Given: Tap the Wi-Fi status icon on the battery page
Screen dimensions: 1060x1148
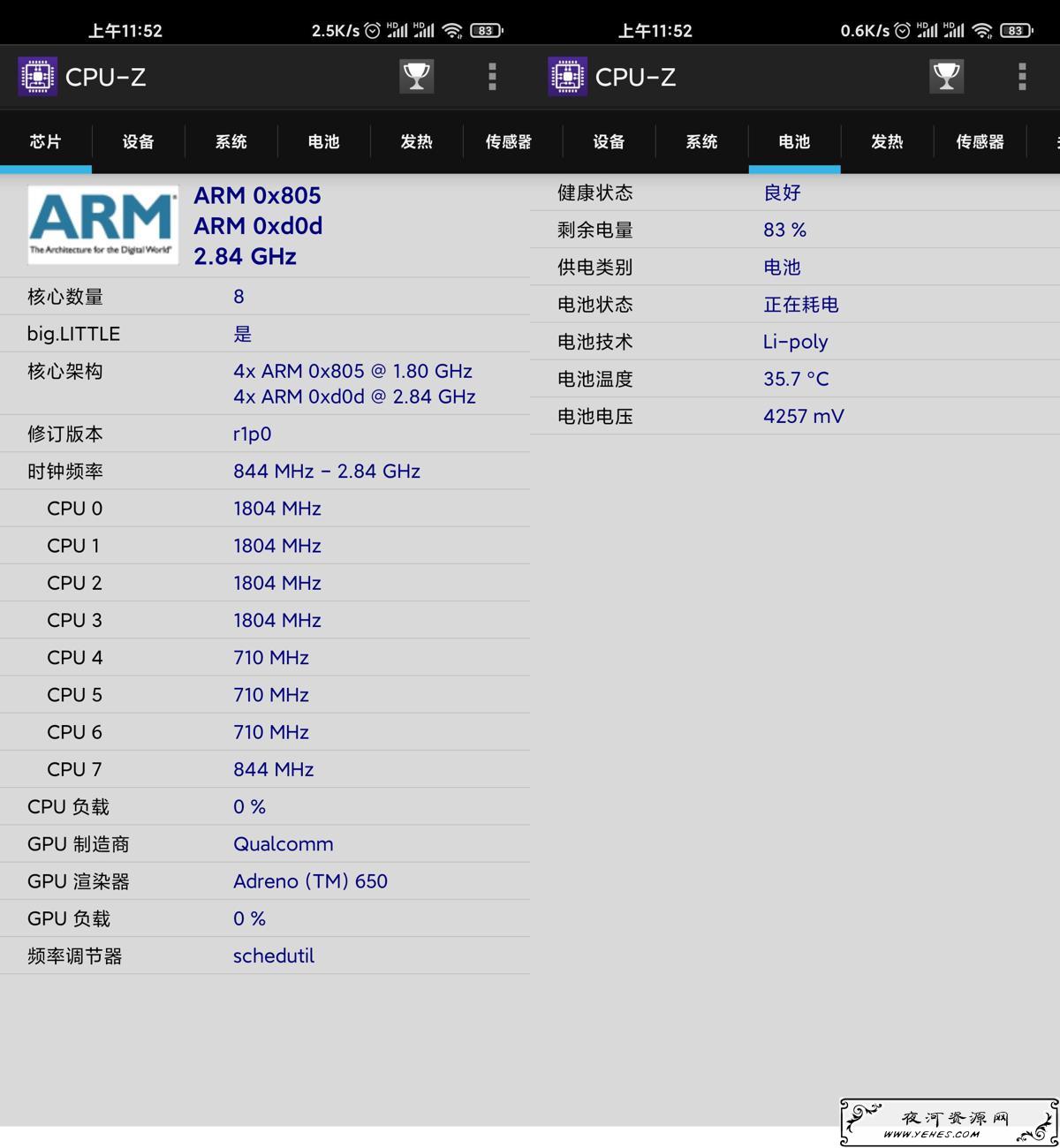Looking at the screenshot, I should pyautogui.click(x=982, y=31).
